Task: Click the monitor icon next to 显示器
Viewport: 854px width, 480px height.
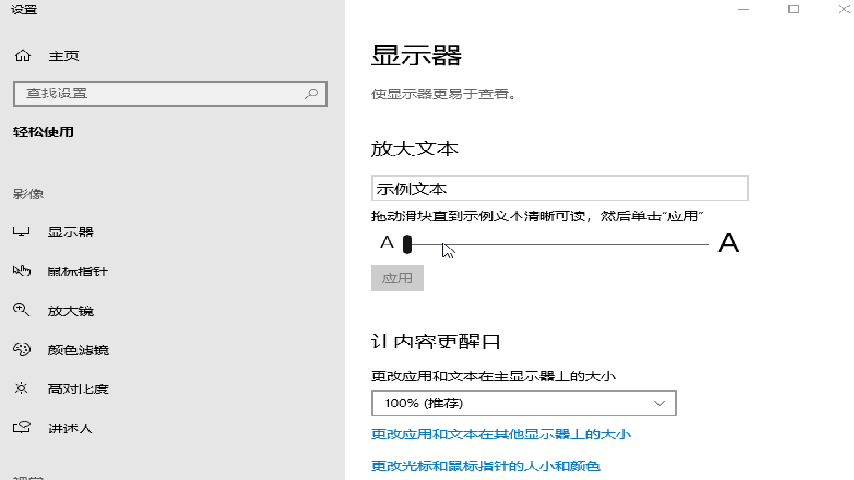Action: pos(22,232)
